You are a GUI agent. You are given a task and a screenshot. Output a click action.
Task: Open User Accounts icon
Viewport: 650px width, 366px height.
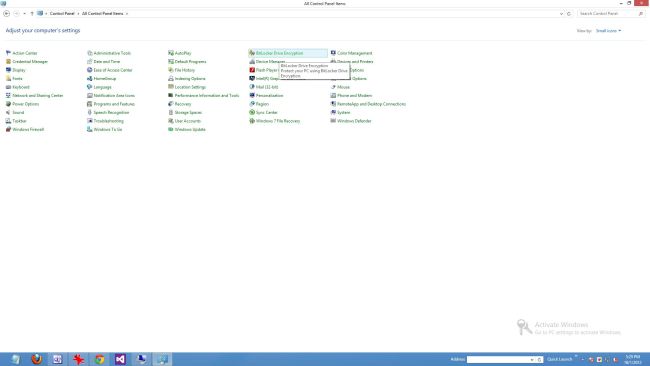[x=170, y=121]
